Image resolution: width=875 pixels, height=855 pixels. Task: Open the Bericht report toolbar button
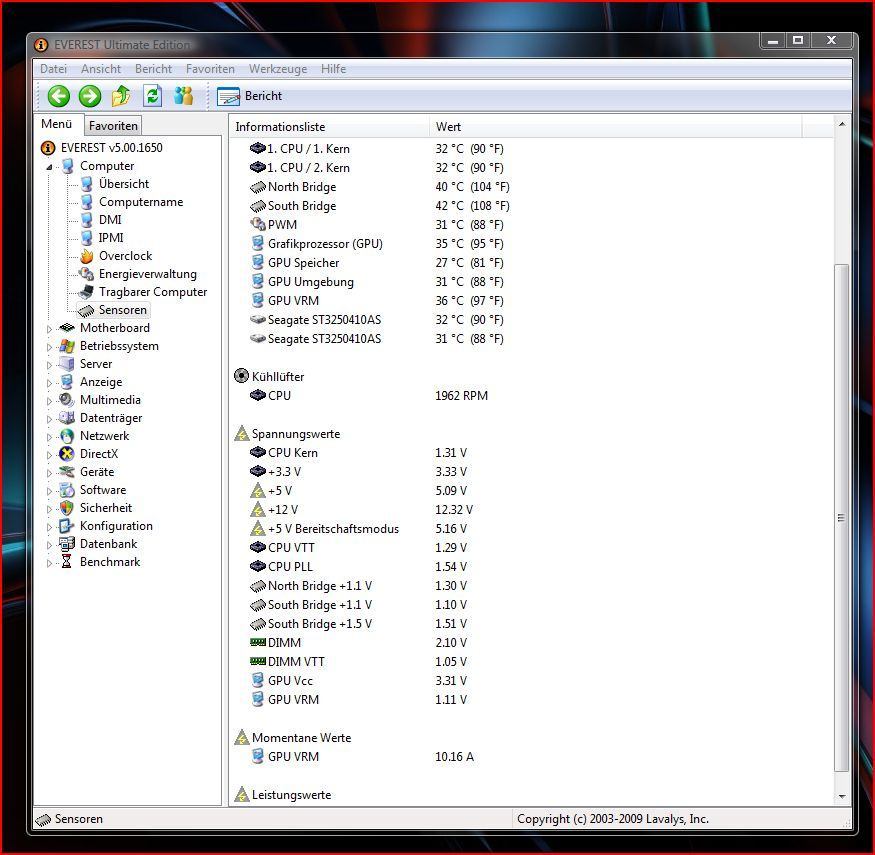coord(249,96)
